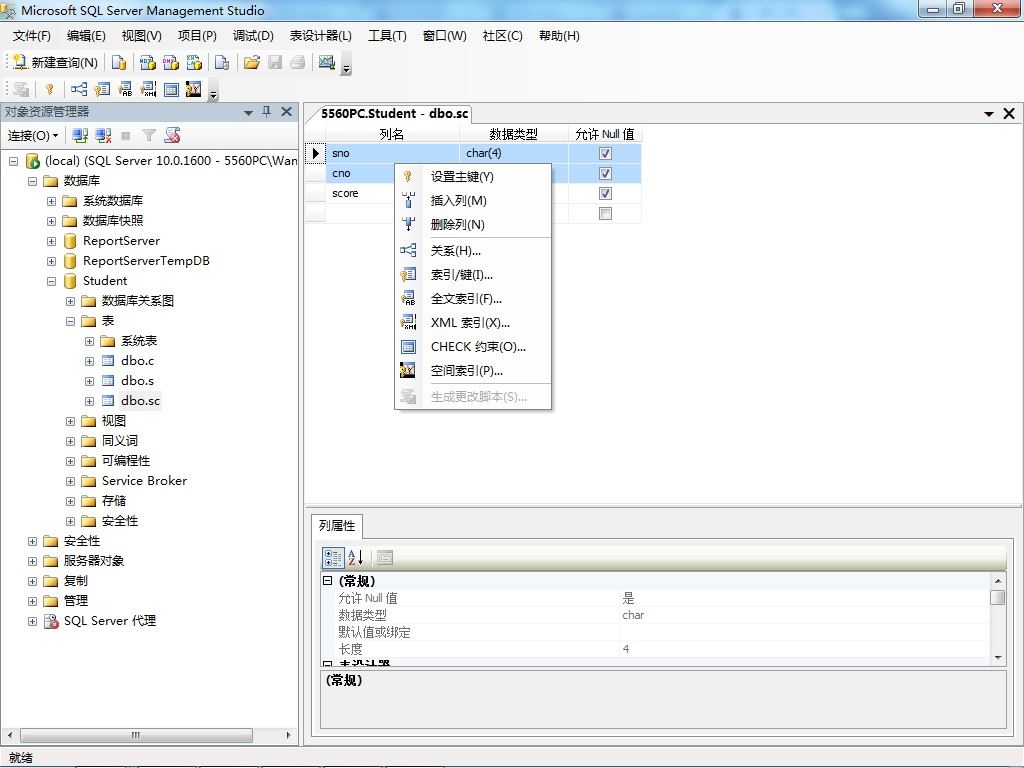Toggle Allow Null checkbox for score row

[605, 194]
